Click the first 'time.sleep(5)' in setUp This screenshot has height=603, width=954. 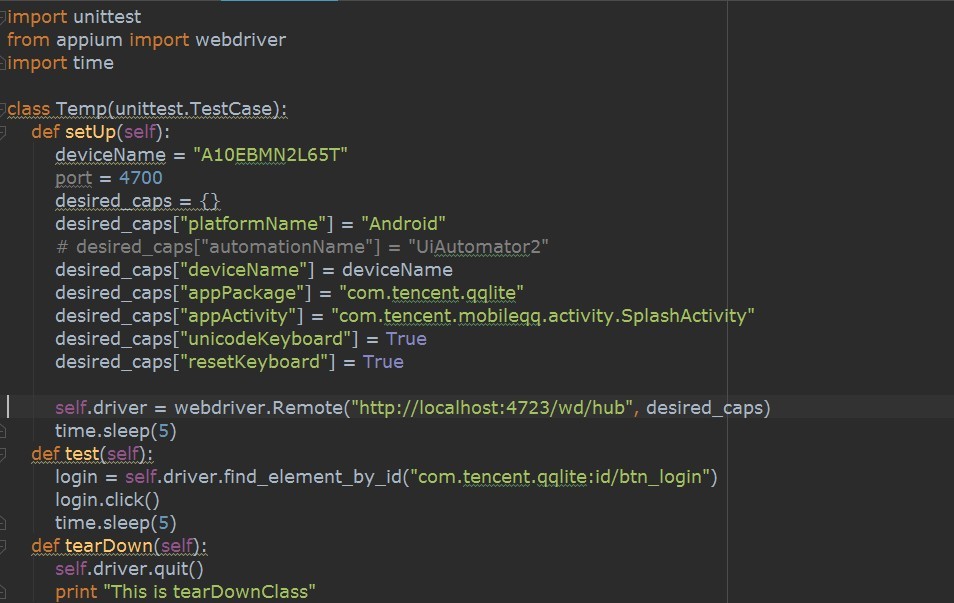coord(116,431)
